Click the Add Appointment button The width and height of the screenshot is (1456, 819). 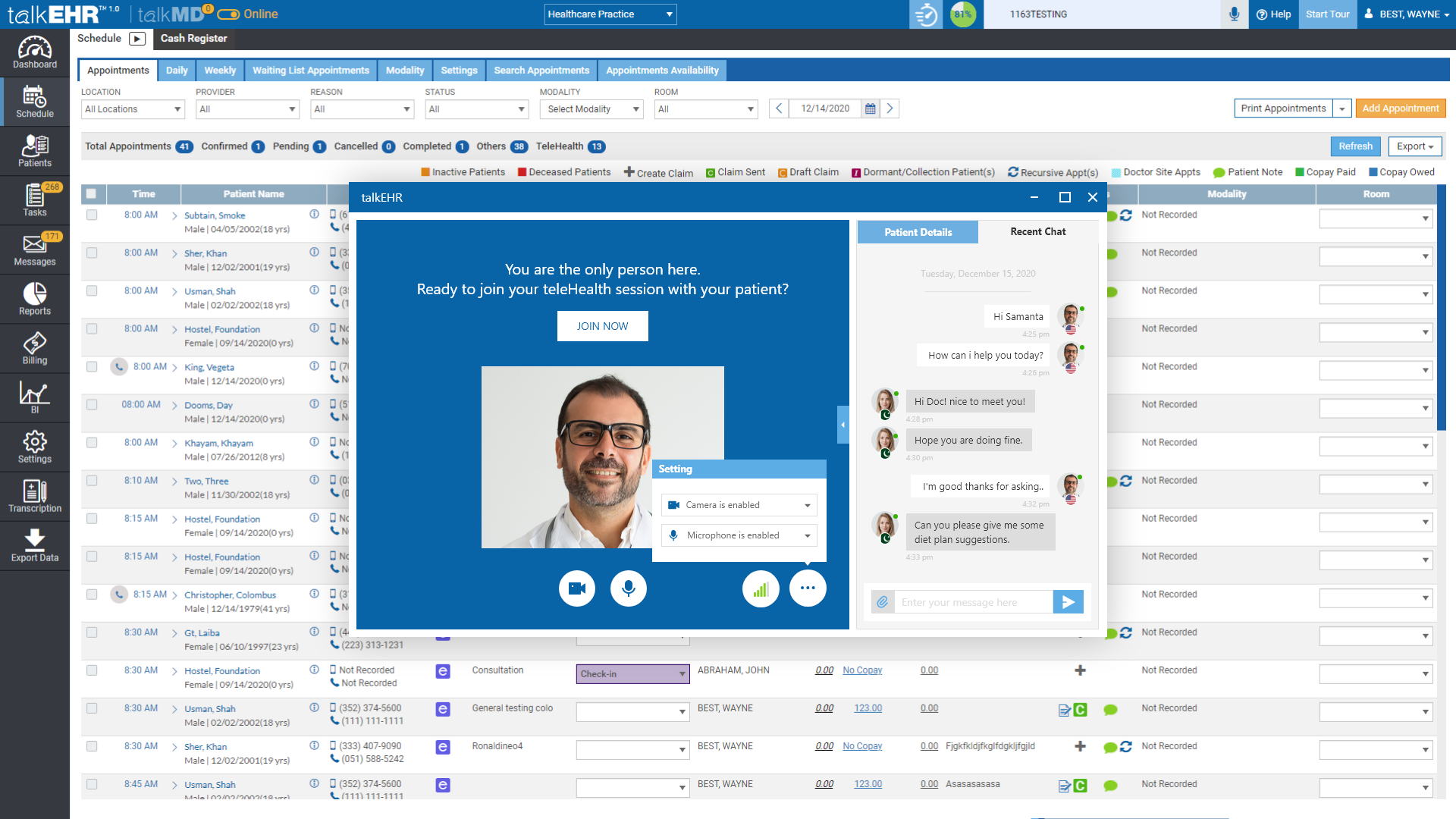tap(1400, 108)
